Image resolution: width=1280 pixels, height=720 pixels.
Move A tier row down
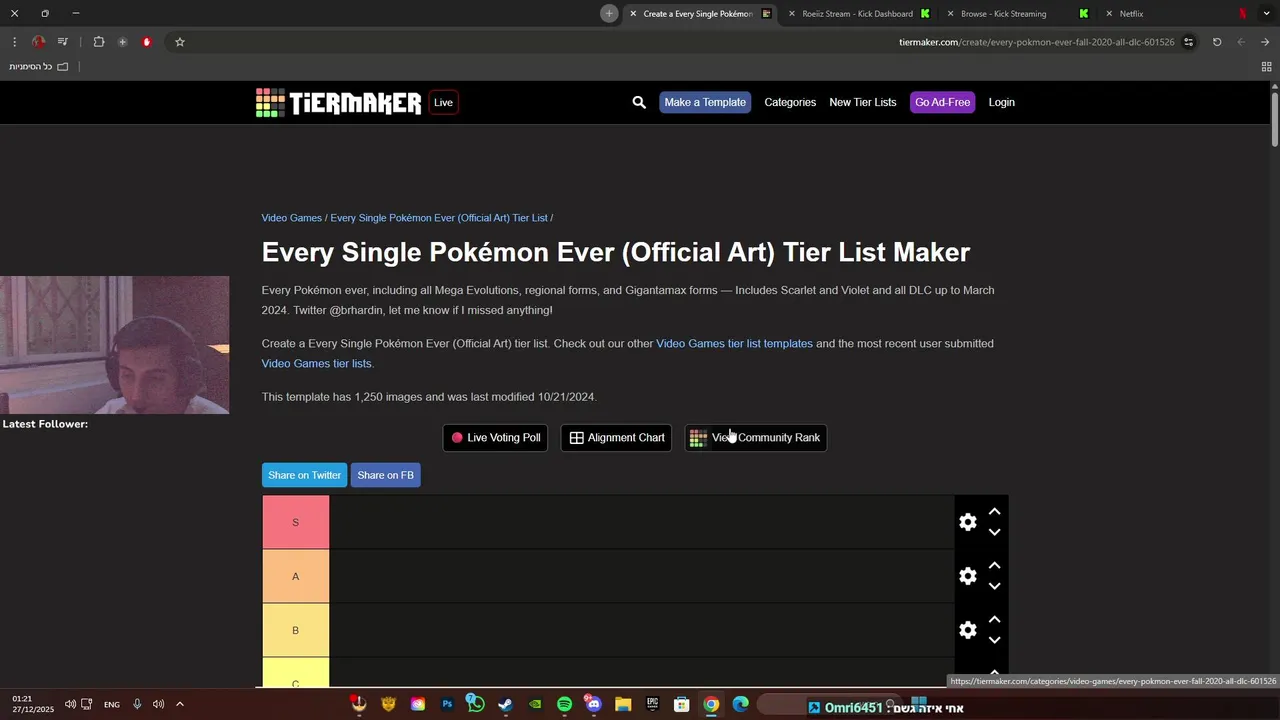(994, 586)
